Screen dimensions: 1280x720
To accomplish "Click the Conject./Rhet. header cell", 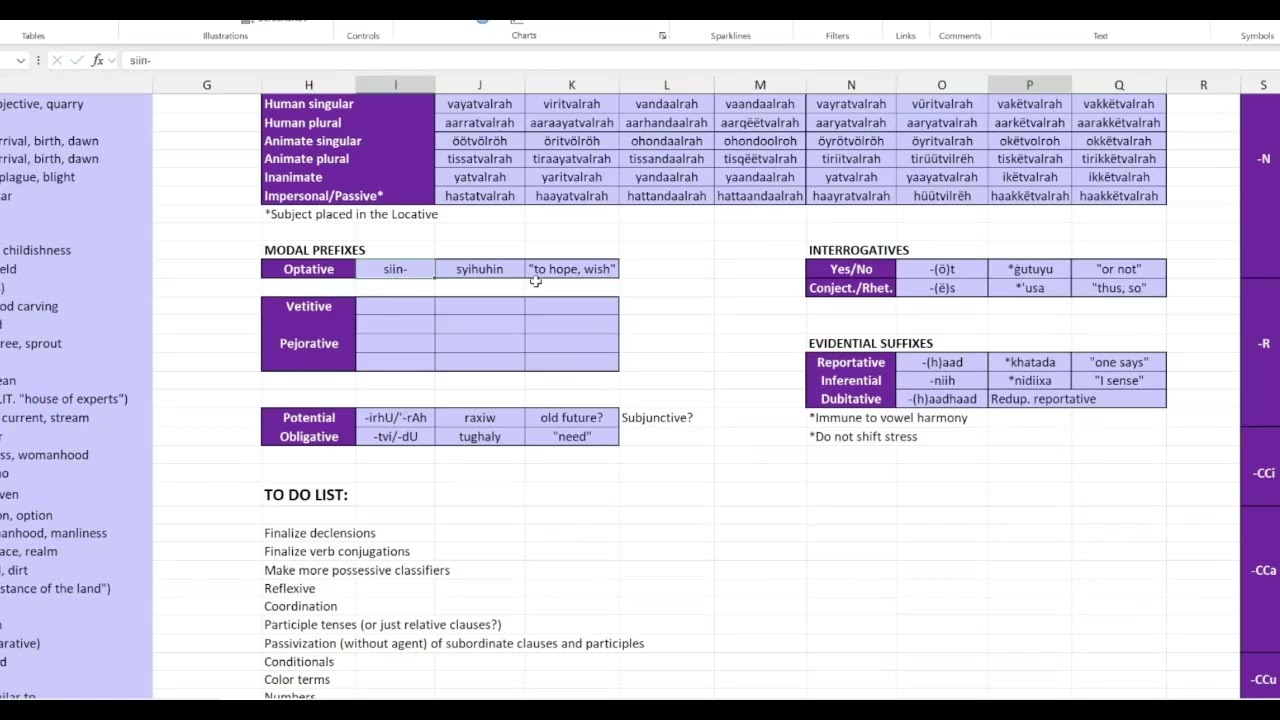I will tap(851, 288).
